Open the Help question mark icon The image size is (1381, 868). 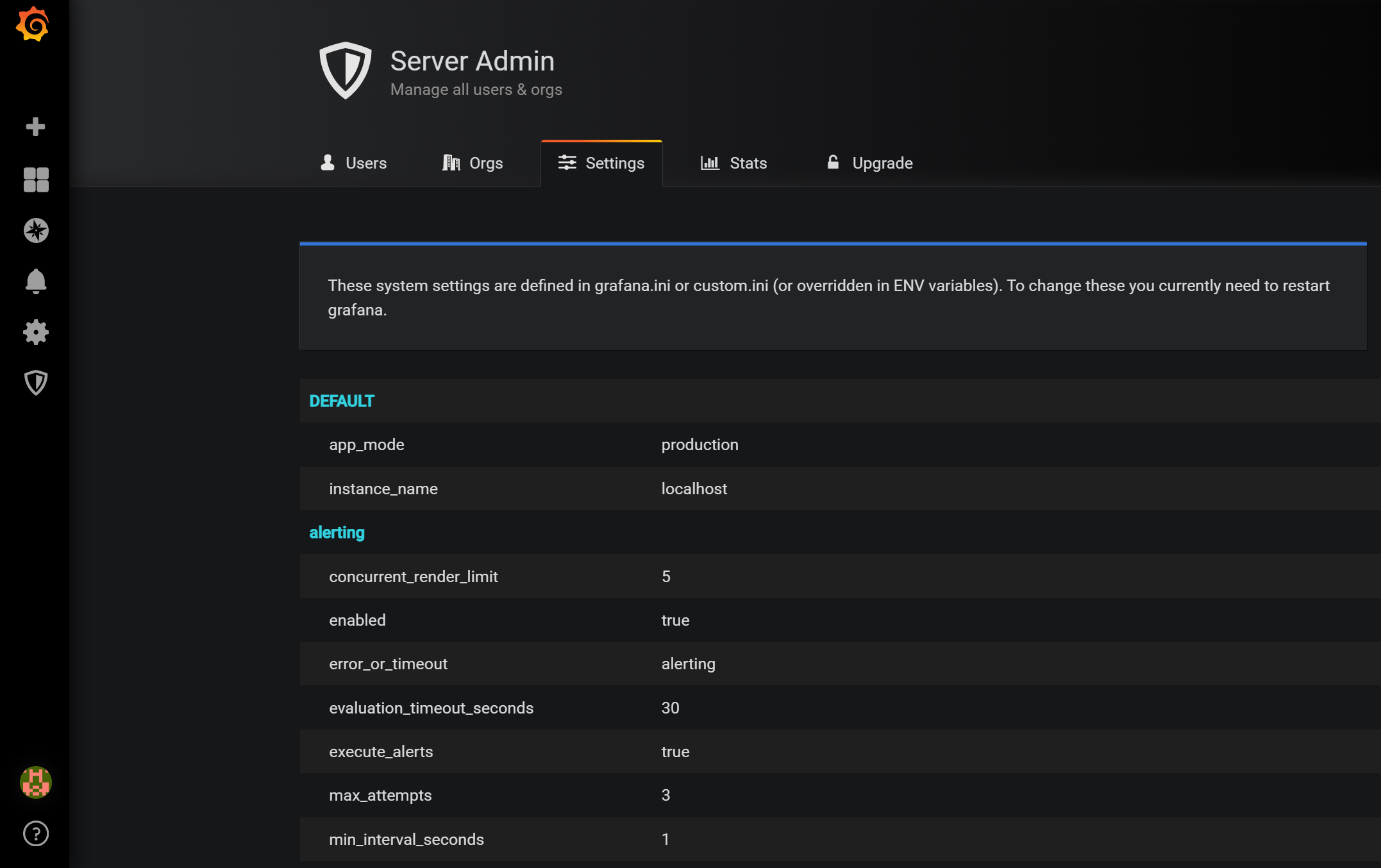[36, 833]
